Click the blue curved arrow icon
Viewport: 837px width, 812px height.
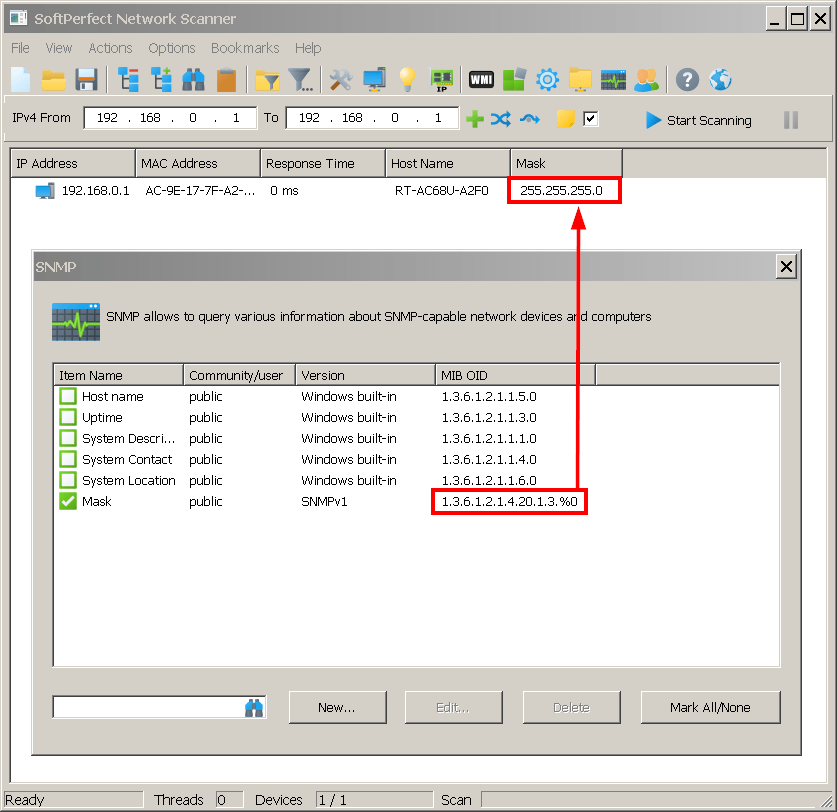[530, 119]
